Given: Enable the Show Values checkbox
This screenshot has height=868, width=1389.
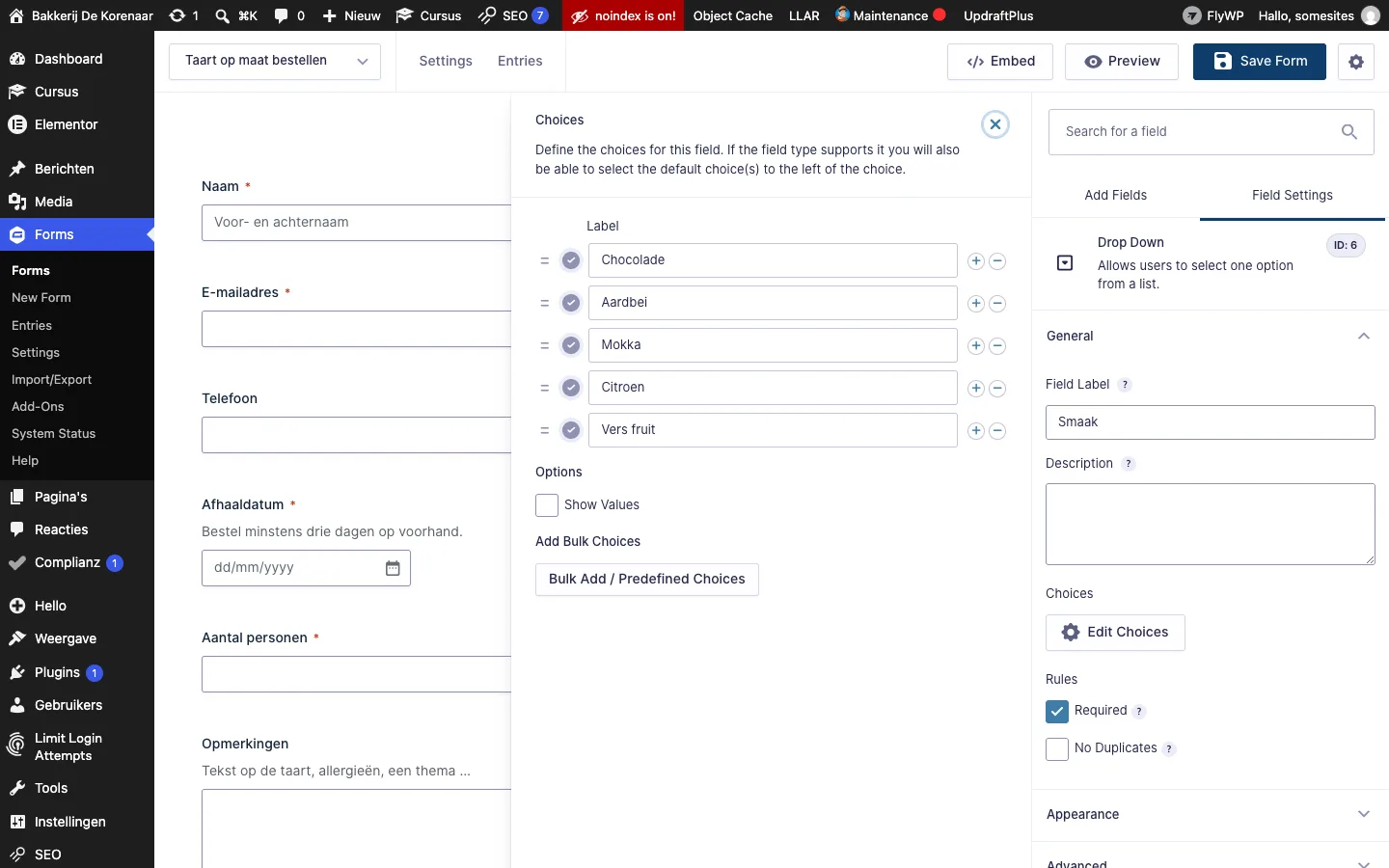Looking at the screenshot, I should [547, 505].
